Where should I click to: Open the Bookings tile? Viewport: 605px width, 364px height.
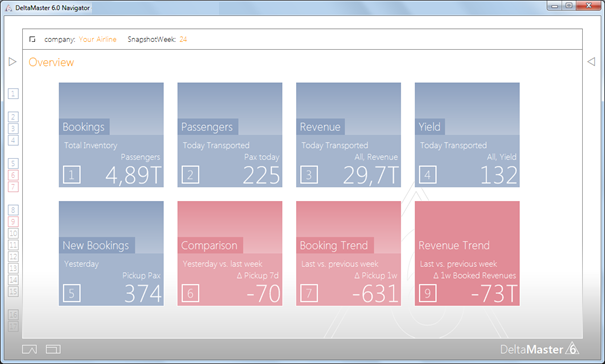[x=111, y=135]
